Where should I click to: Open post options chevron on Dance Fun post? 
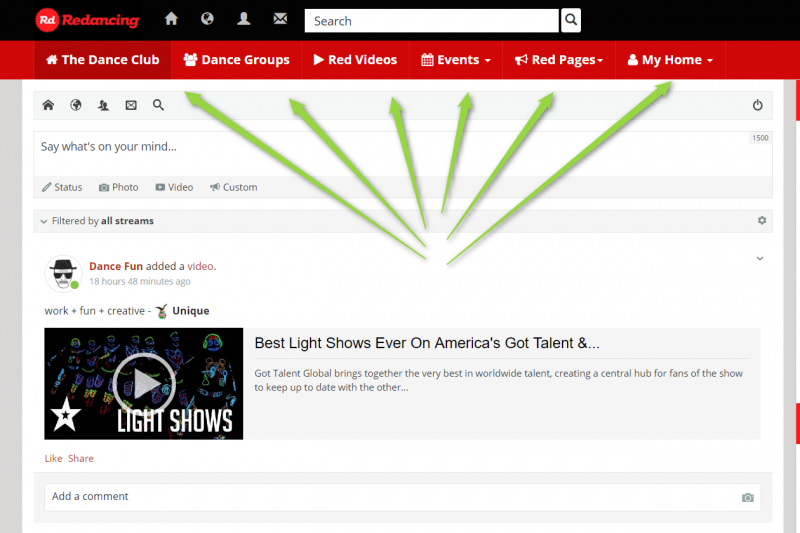click(760, 259)
